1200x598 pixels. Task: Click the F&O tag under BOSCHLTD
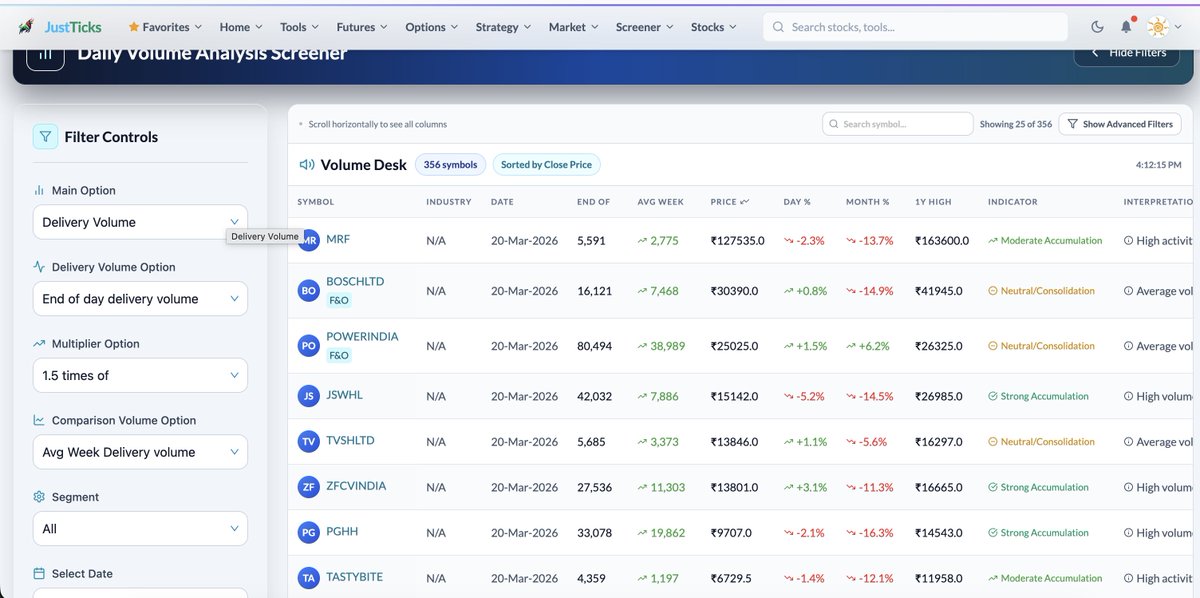pyautogui.click(x=339, y=300)
